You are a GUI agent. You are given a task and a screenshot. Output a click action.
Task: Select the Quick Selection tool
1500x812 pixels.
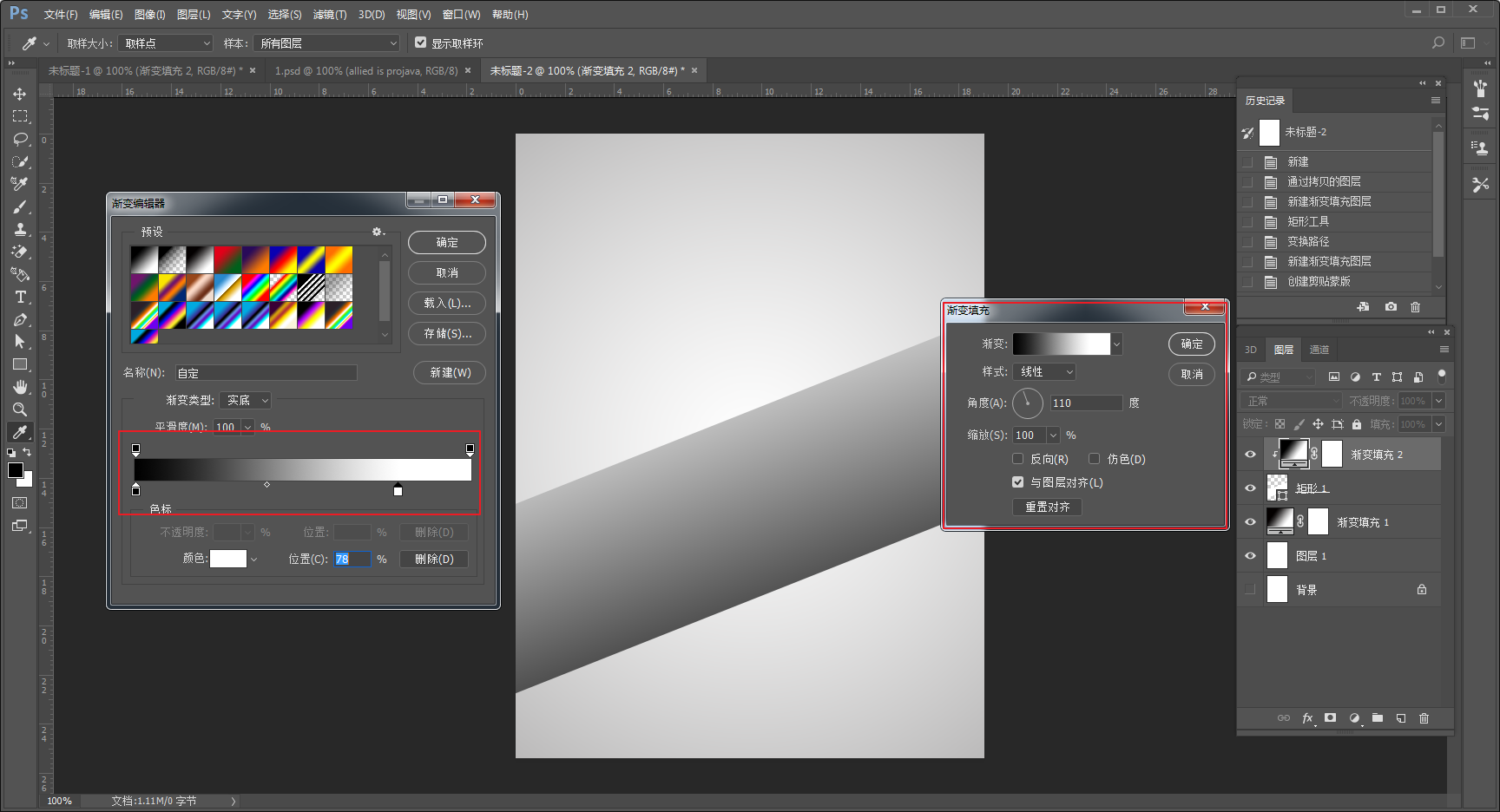pos(20,161)
